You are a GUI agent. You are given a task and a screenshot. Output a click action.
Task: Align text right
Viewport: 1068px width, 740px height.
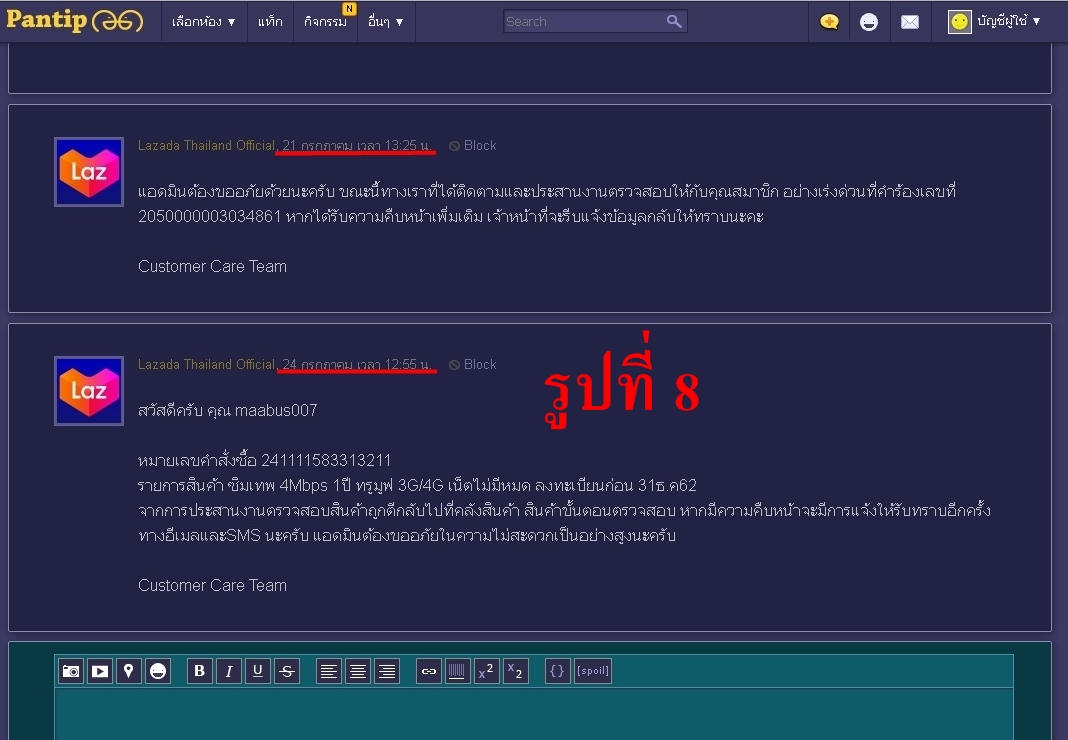coord(387,671)
